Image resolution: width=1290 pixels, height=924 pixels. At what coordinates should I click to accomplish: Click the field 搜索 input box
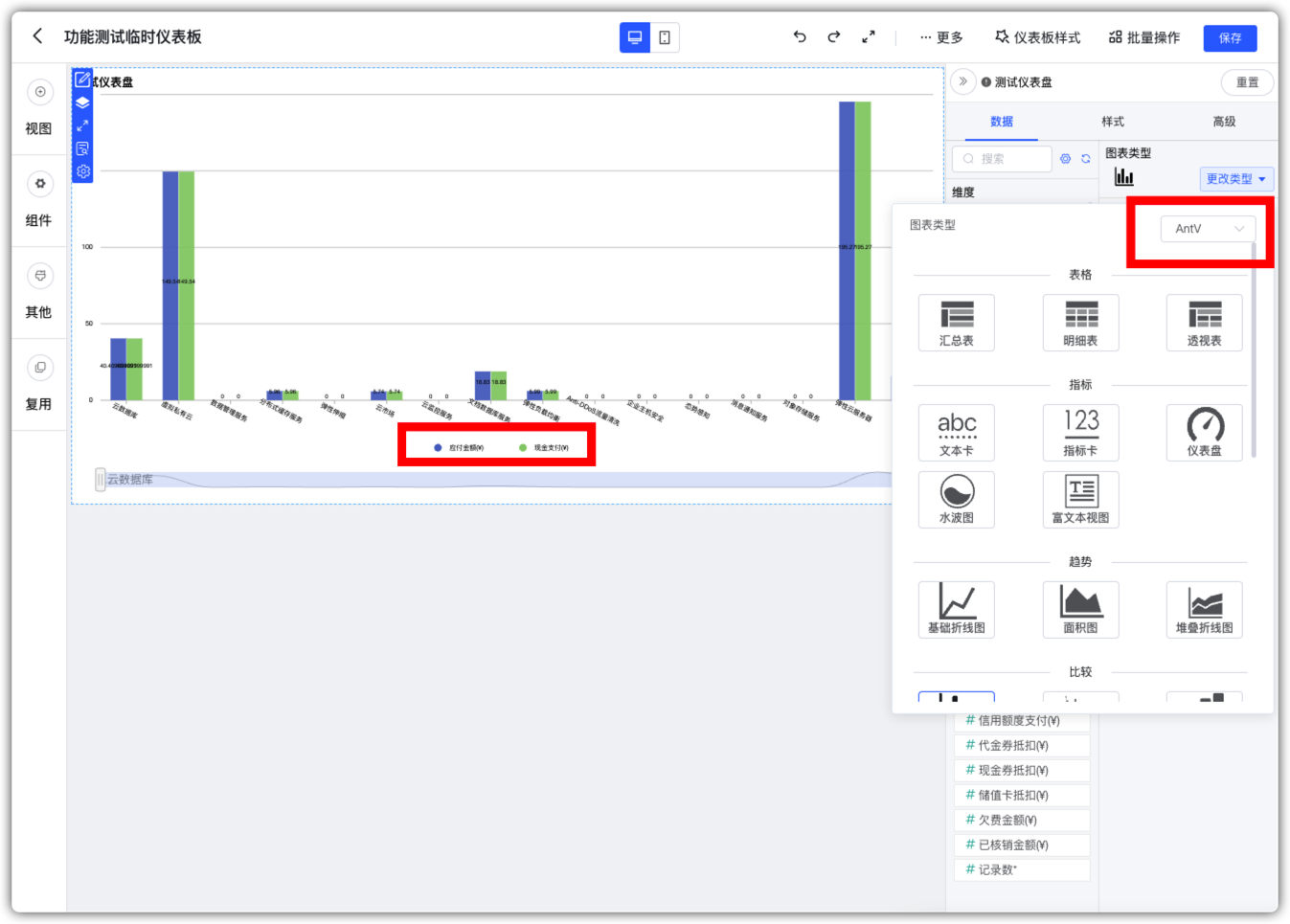point(1002,159)
